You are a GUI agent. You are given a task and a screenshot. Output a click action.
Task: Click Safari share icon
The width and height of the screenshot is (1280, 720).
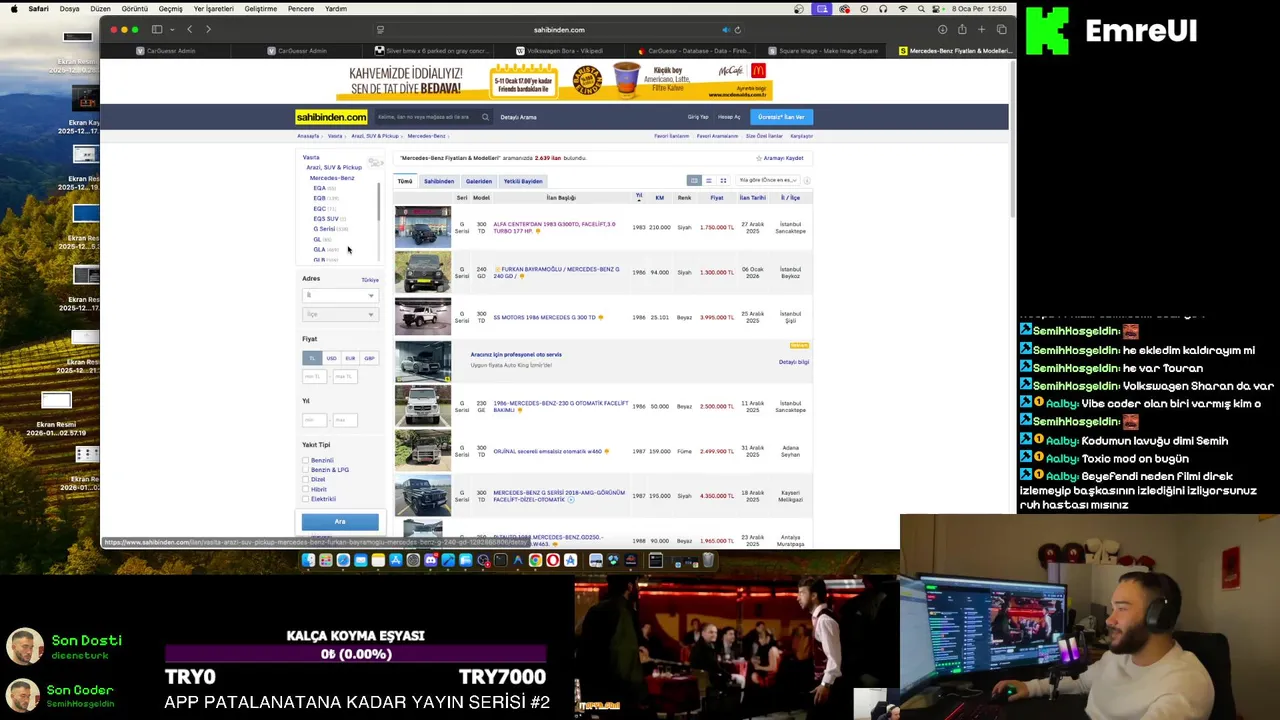(x=962, y=30)
